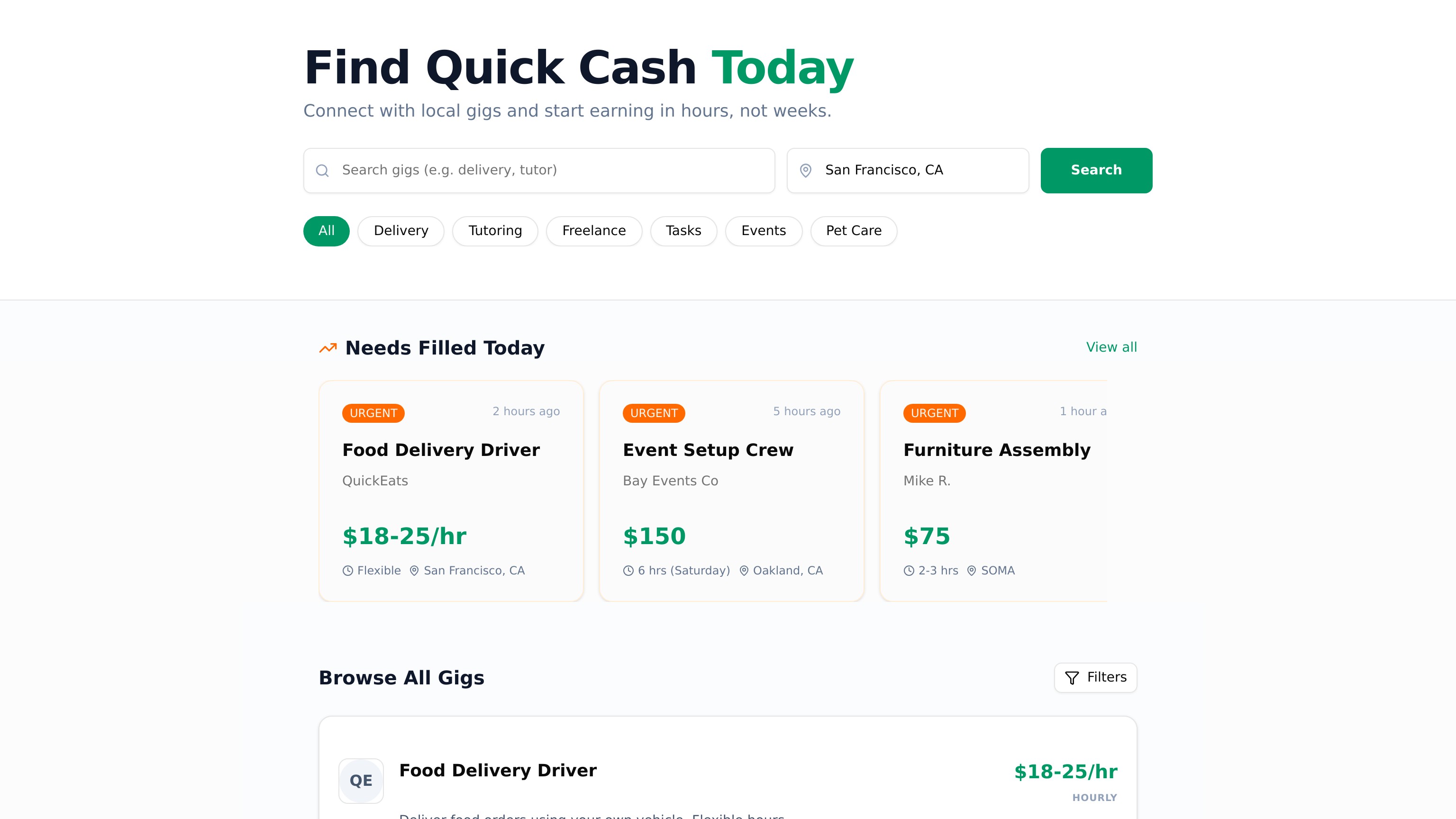Toggle the Delivery category chip
Viewport: 1456px width, 819px height.
(x=401, y=231)
